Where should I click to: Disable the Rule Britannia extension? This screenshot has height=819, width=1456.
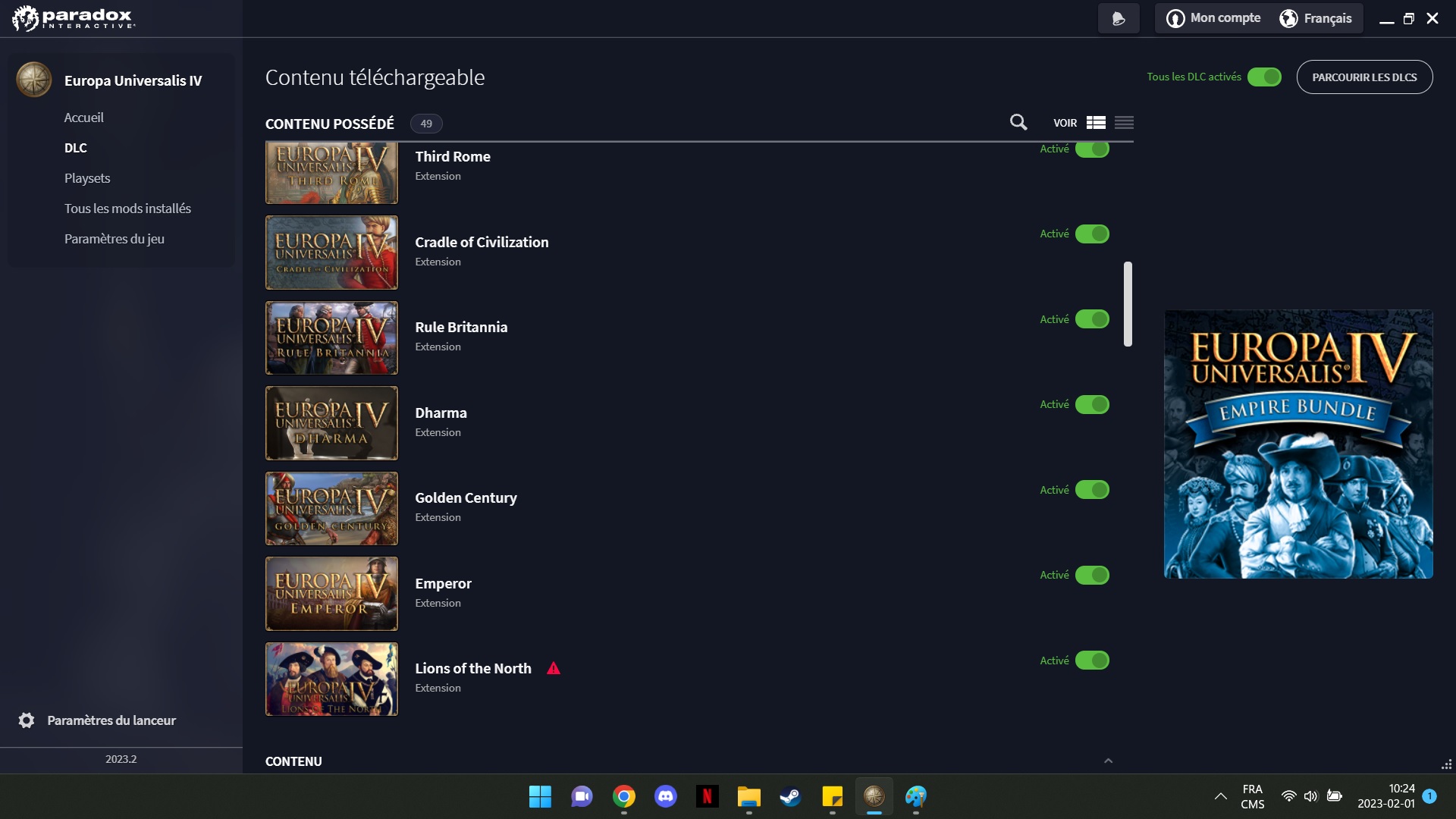pos(1092,319)
